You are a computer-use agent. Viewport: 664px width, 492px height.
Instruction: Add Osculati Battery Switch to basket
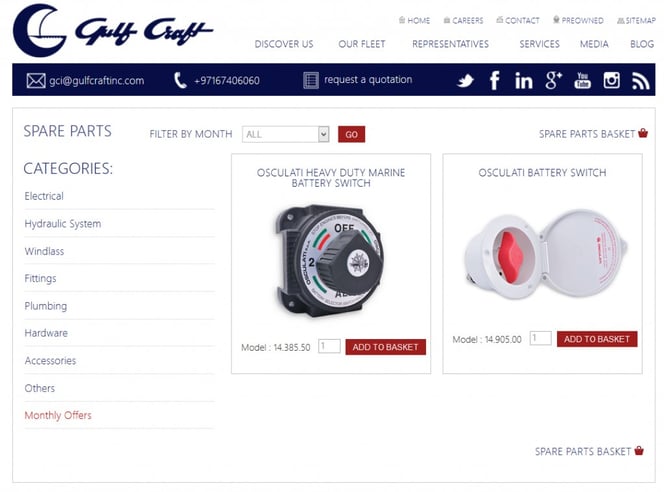(x=597, y=339)
